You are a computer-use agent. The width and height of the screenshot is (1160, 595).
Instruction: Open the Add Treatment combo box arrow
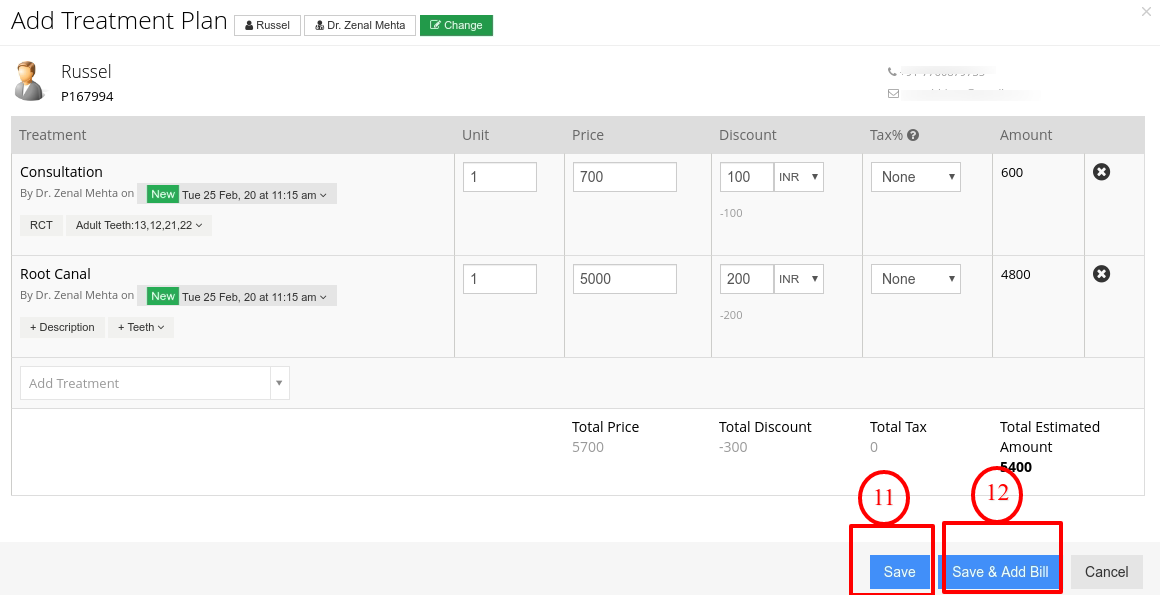pyautogui.click(x=280, y=383)
